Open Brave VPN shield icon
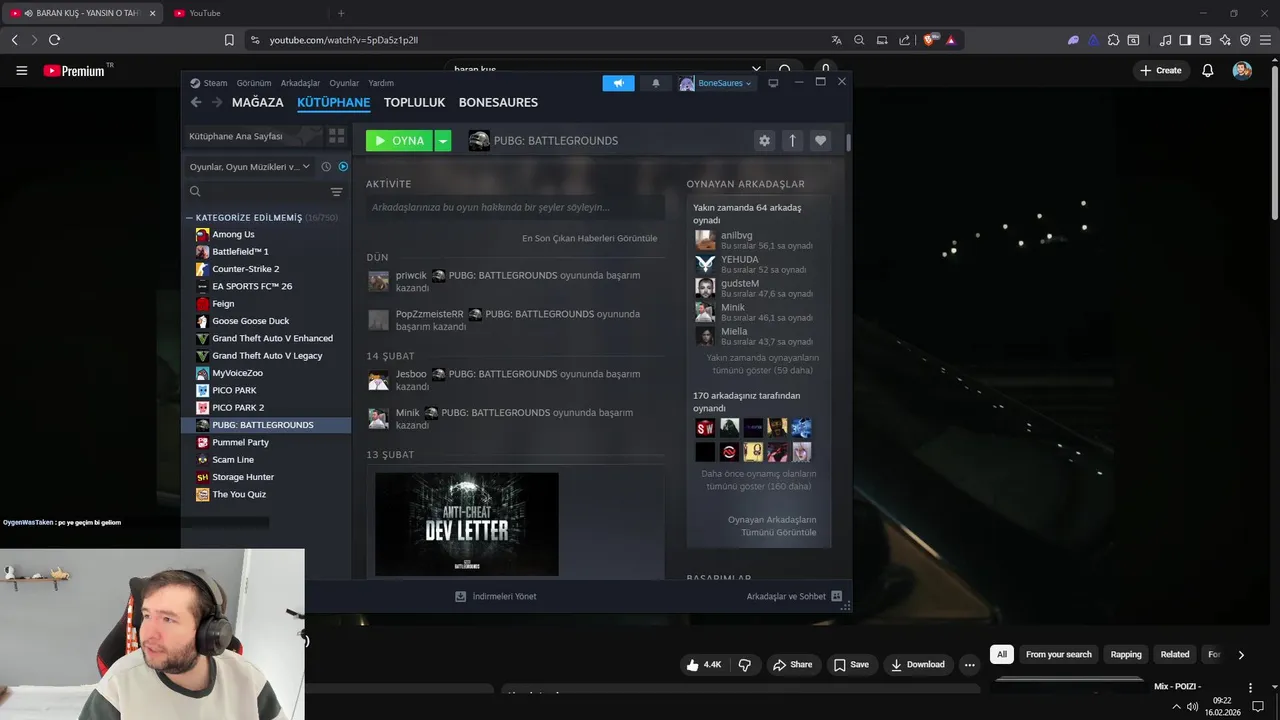Viewport: 1280px width, 720px height. (x=1245, y=40)
